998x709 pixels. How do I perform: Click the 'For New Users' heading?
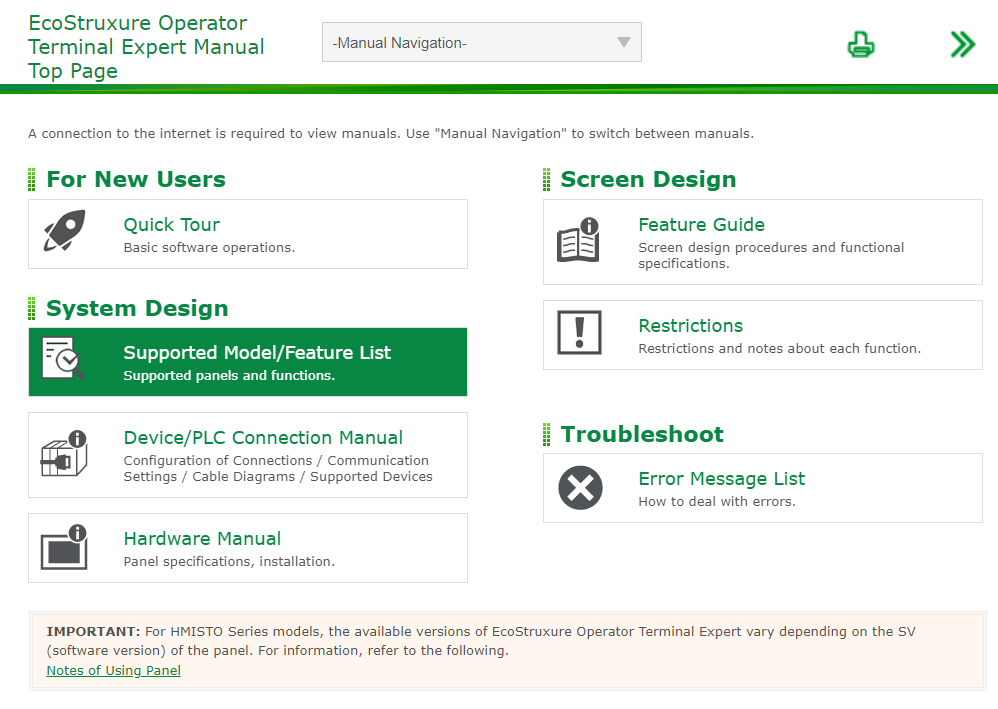coord(136,179)
